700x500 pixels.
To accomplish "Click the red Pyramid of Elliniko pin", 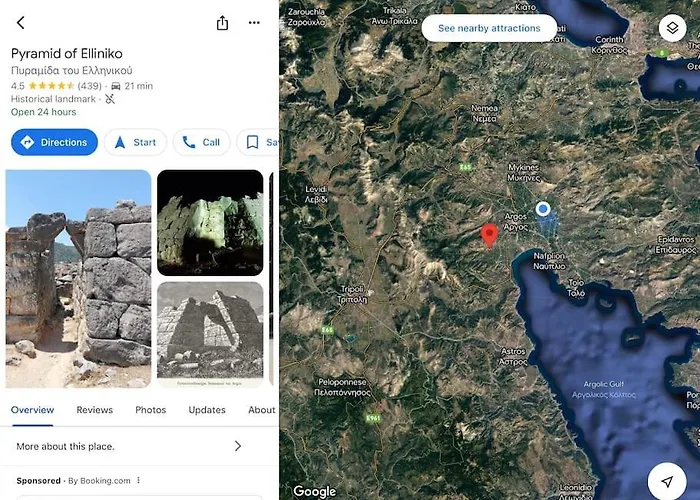I will point(489,236).
